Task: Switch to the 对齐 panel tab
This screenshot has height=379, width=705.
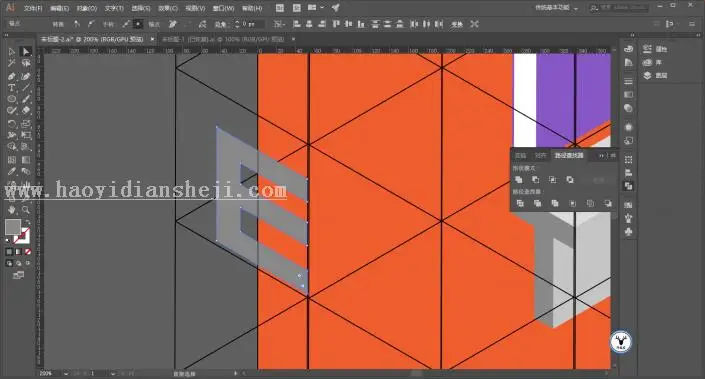Action: pos(540,156)
